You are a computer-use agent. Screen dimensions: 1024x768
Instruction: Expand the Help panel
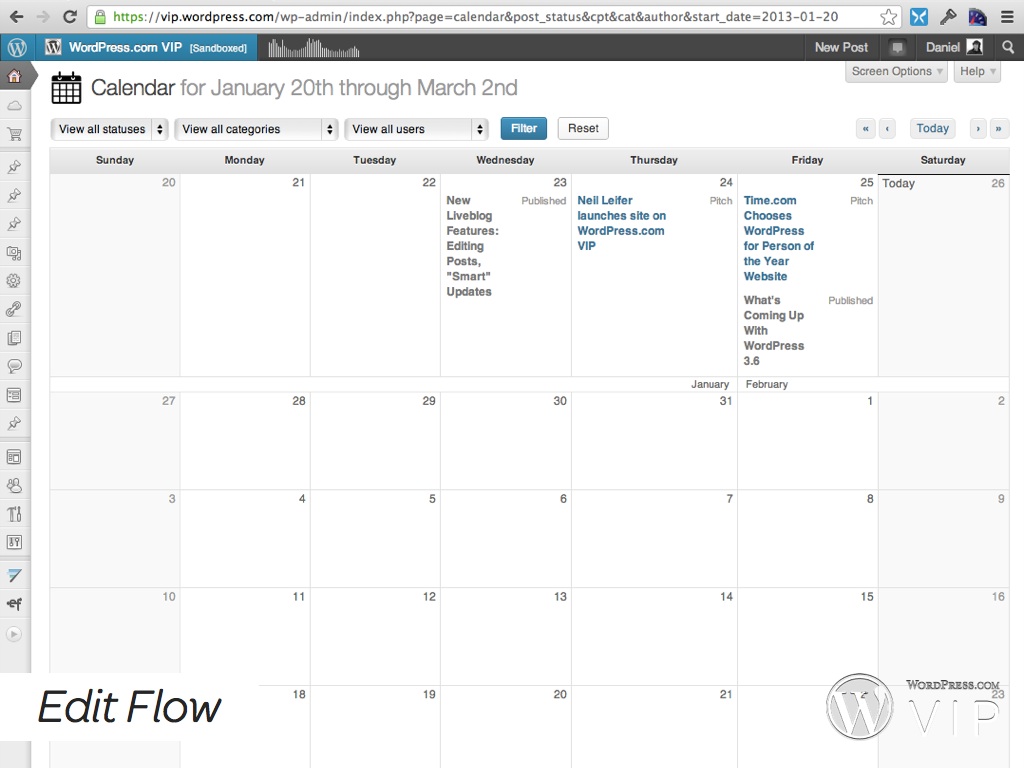coord(977,71)
